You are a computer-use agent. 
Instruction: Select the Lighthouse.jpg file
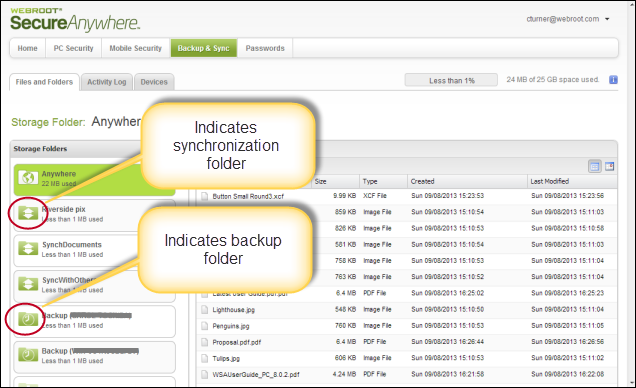click(234, 310)
